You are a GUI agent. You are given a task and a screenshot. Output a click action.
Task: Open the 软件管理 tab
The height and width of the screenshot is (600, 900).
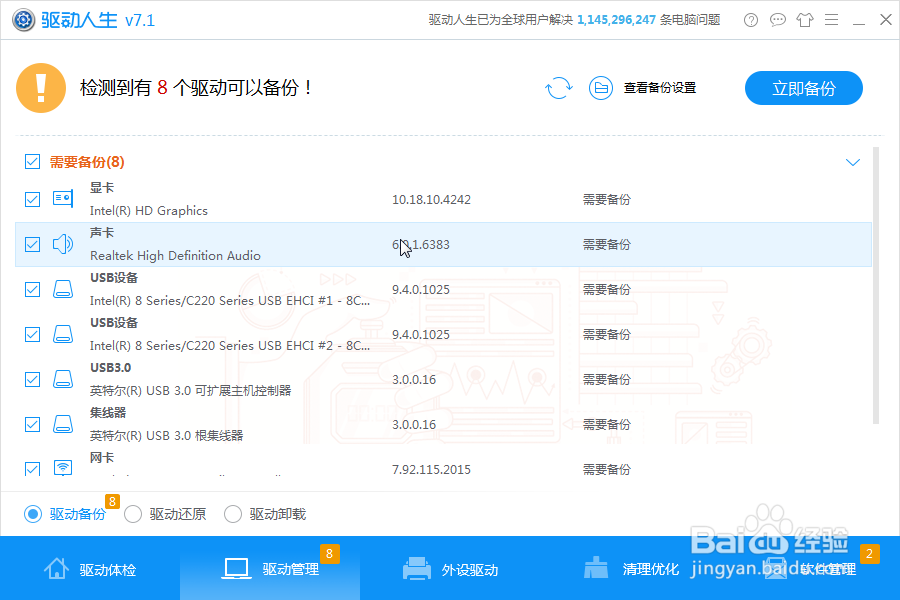pos(810,569)
